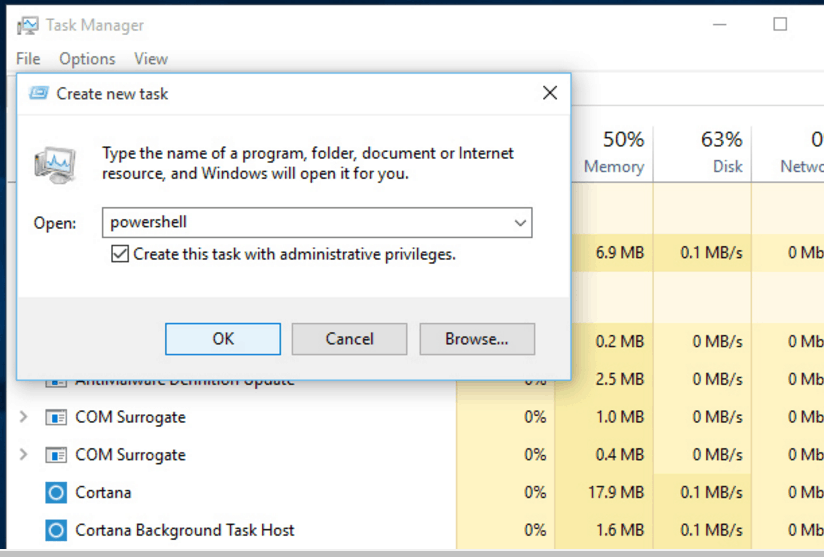Click the 17.9 MB memory value
The height and width of the screenshot is (557, 824).
[x=616, y=493]
